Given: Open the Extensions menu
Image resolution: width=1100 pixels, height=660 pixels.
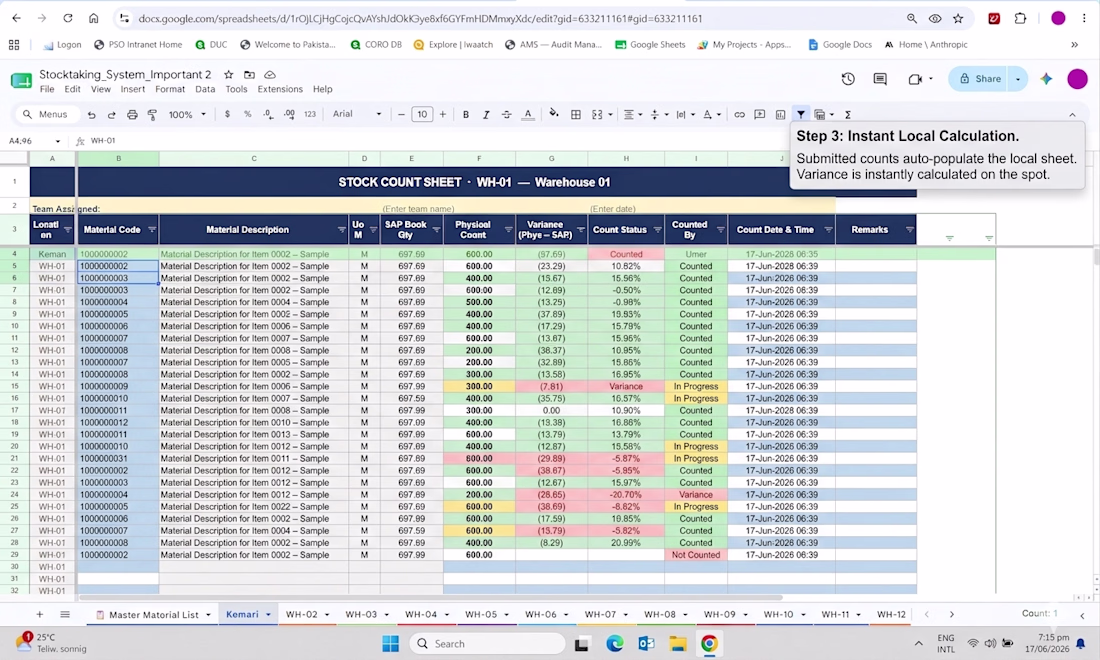Looking at the screenshot, I should 280,89.
